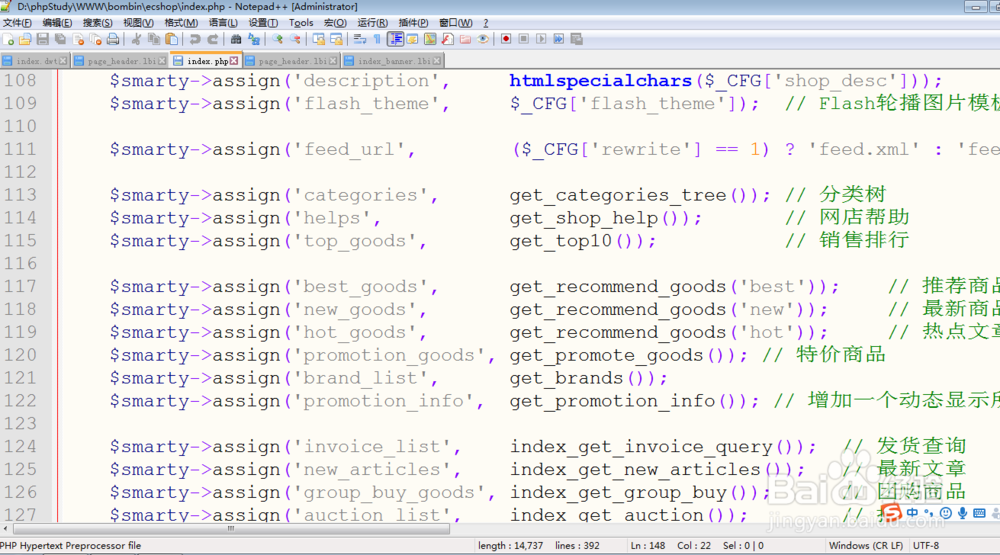Open the 编辑(E) menu
1000x555 pixels.
[x=57, y=23]
